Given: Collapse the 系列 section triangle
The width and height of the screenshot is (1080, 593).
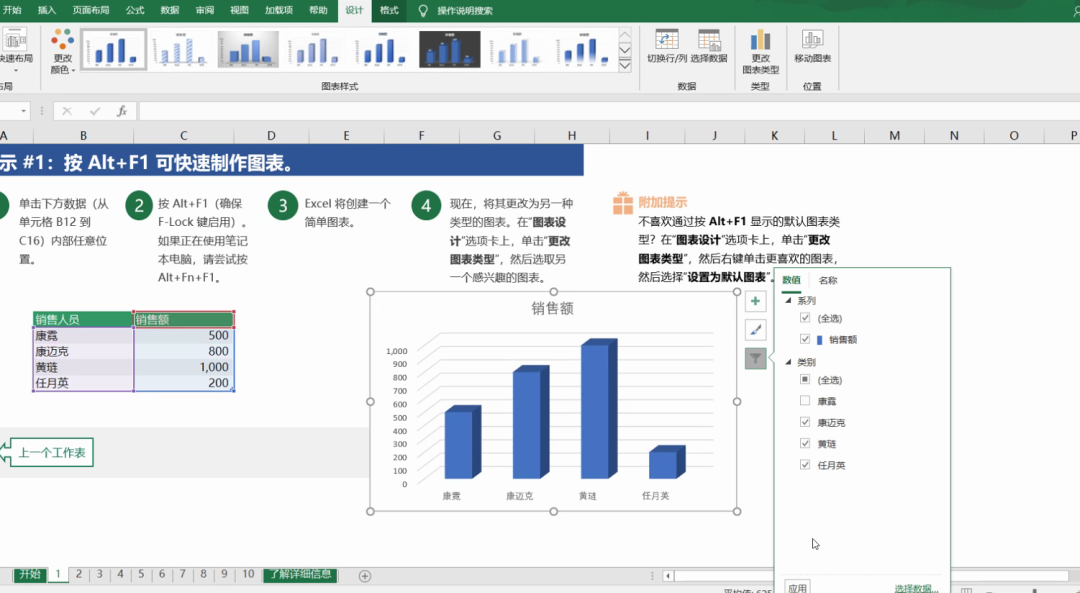Looking at the screenshot, I should (x=788, y=301).
